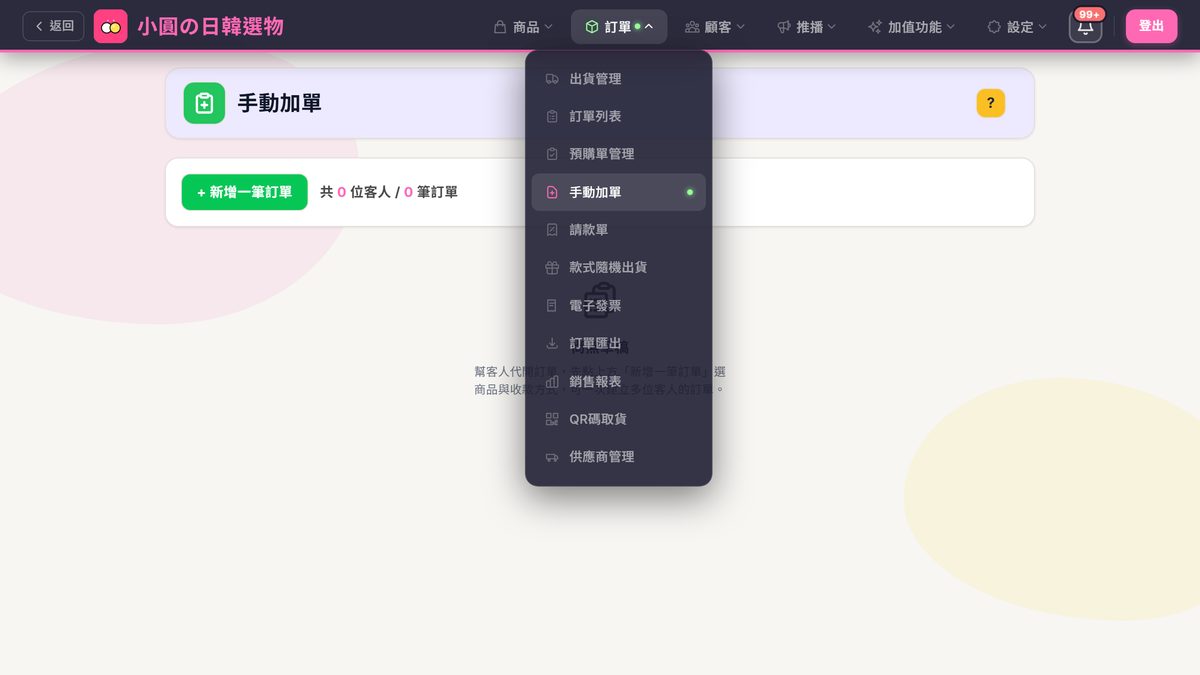Screen dimensions: 1200x675
Task: Click the receipt icon beside 電子發票
Action: pos(552,306)
